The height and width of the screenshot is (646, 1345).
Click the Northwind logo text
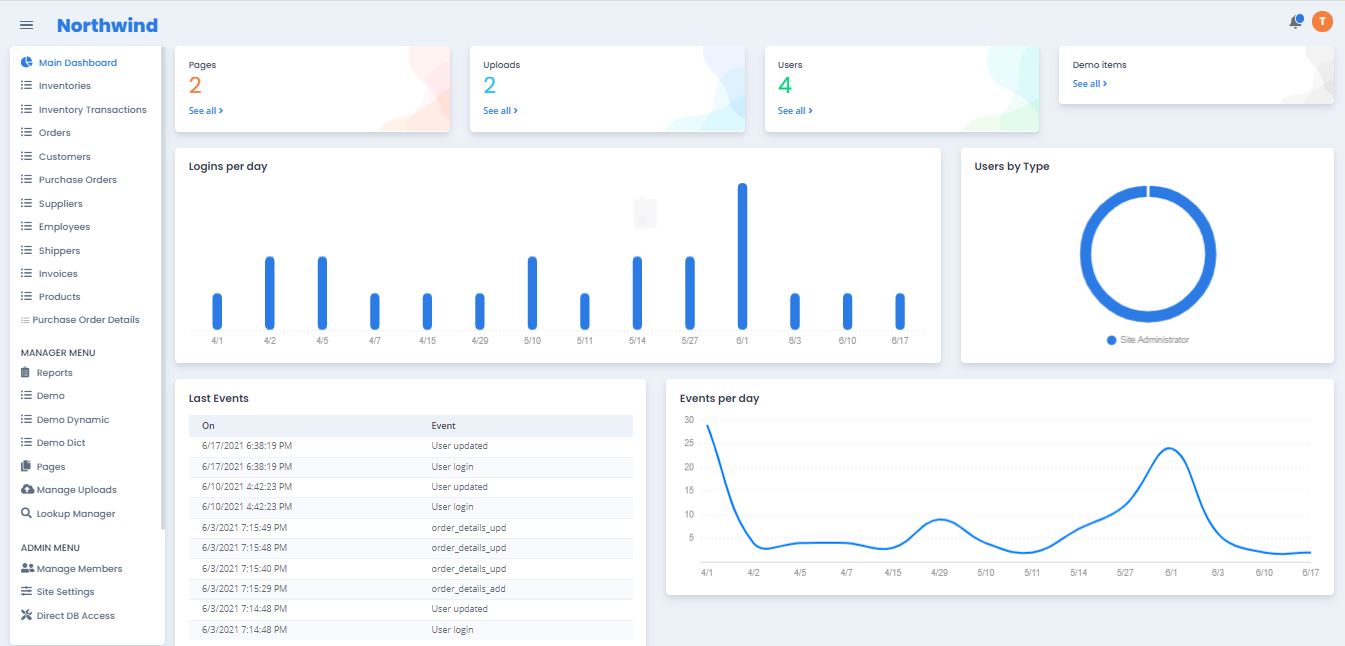pos(107,25)
